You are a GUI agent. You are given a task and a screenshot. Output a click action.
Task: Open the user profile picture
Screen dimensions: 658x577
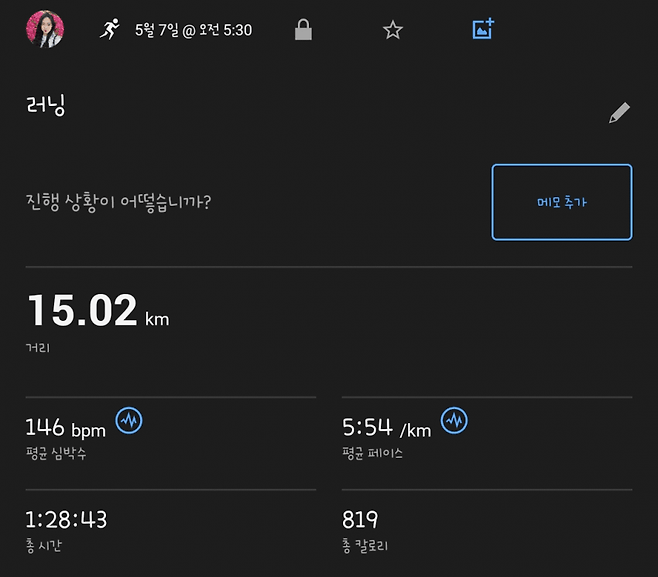pos(45,30)
